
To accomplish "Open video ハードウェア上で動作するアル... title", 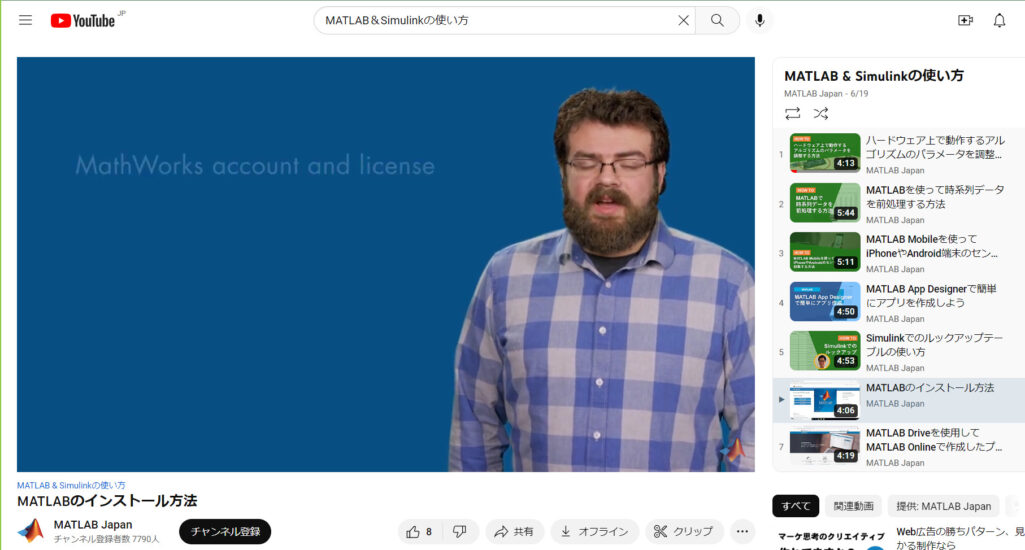I will pyautogui.click(x=935, y=147).
